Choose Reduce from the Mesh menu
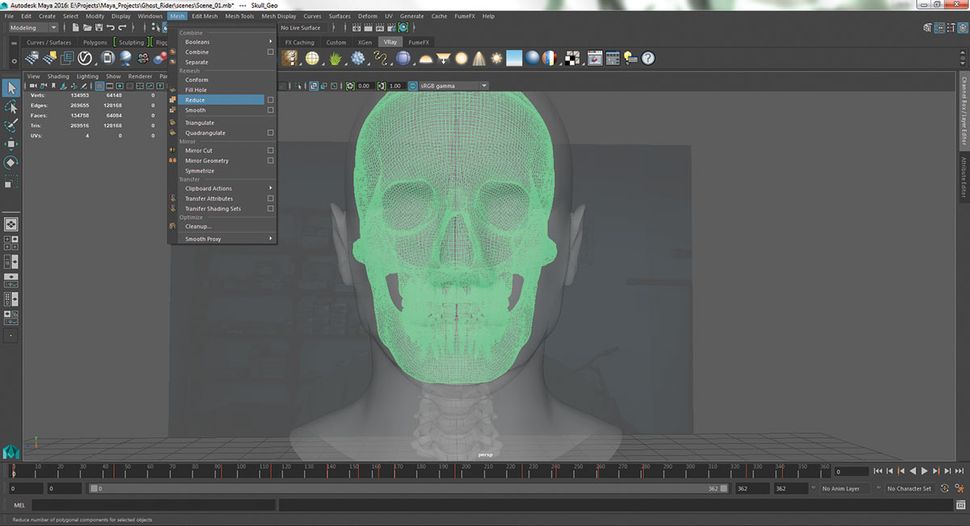 click(x=196, y=100)
